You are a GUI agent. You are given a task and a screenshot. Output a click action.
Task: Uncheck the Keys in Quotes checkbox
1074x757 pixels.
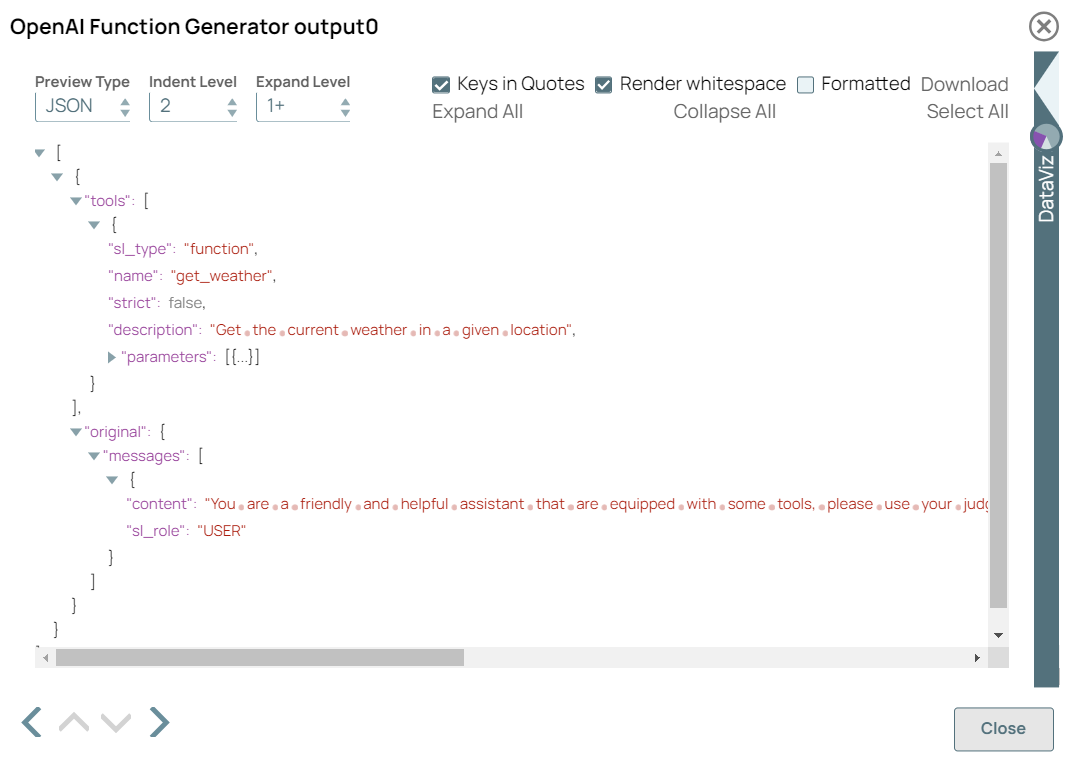tap(441, 84)
